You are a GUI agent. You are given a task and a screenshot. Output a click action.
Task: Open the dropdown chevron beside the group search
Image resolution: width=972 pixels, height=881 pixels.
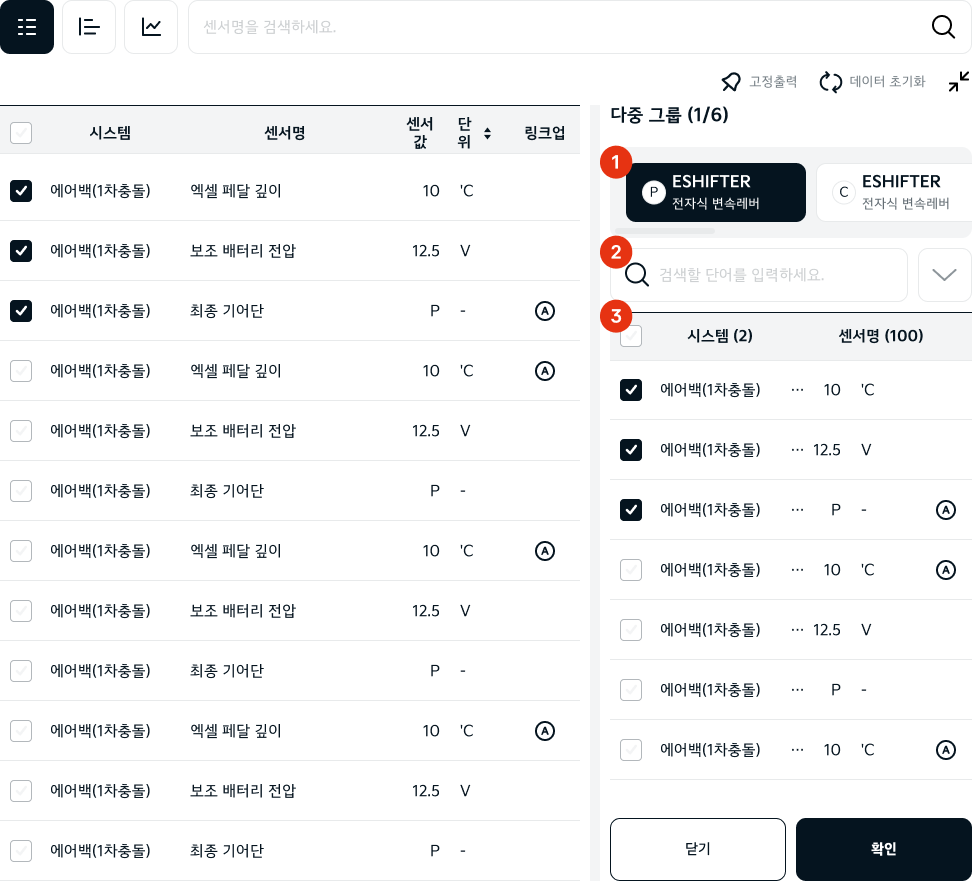pos(944,275)
